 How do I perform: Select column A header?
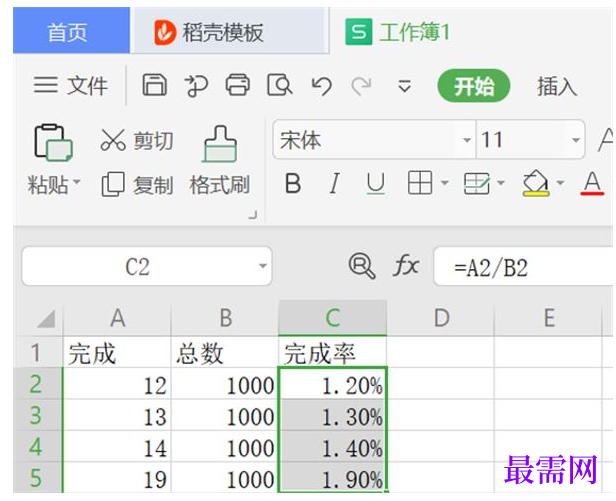117,317
